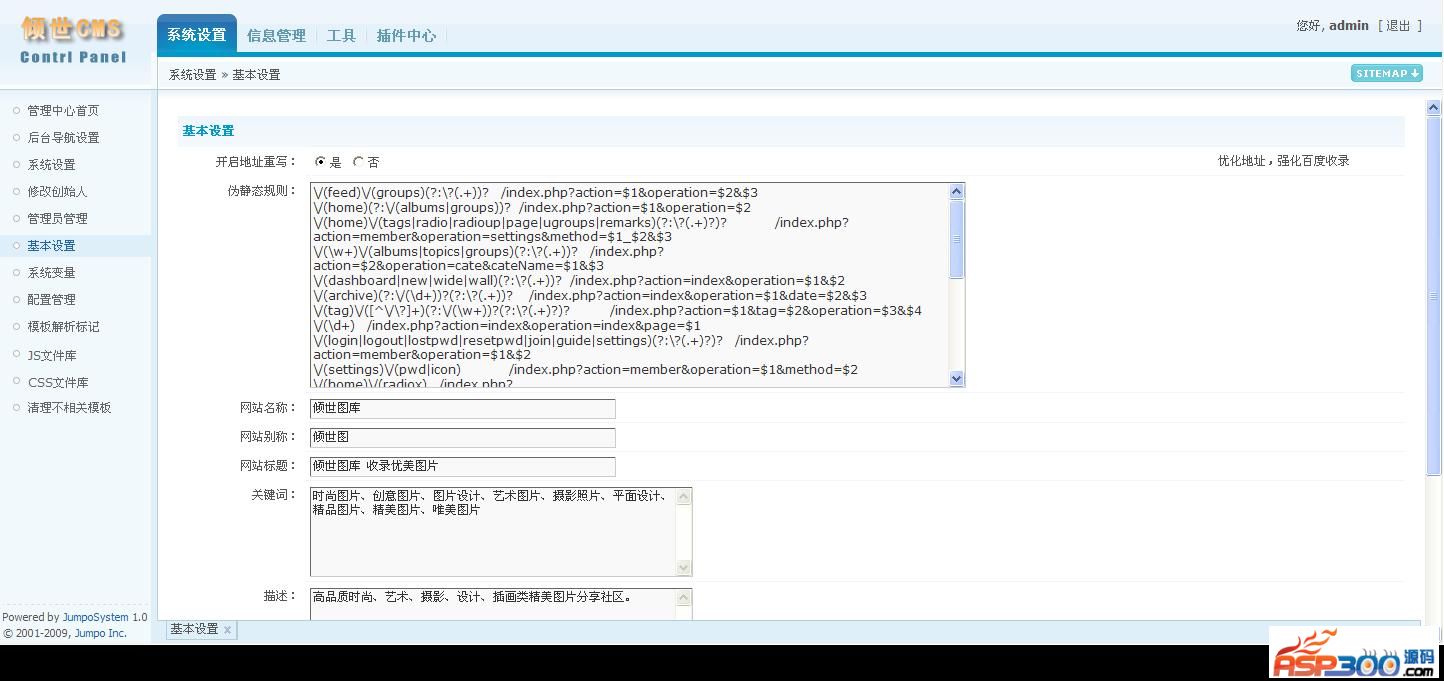1444x681 pixels.
Task: Open the 系统设置 top tab
Action: pos(197,35)
